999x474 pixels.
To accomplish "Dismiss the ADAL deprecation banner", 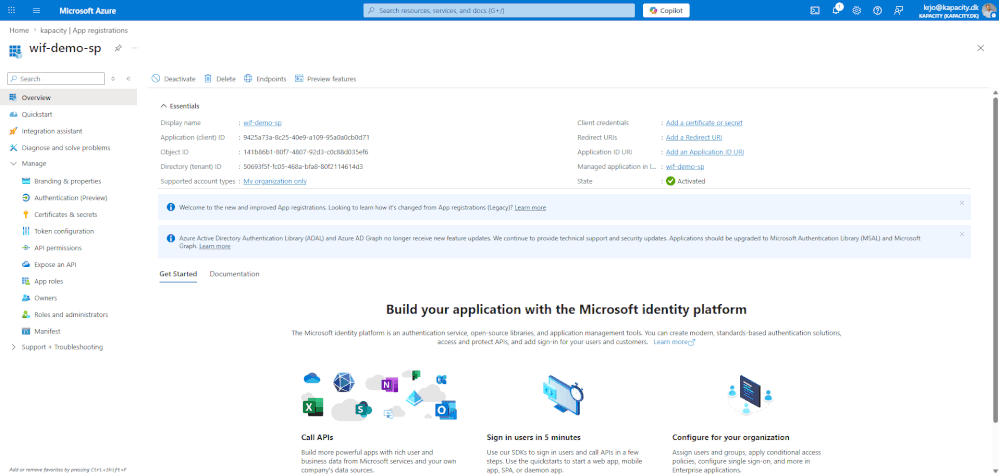I will [962, 234].
